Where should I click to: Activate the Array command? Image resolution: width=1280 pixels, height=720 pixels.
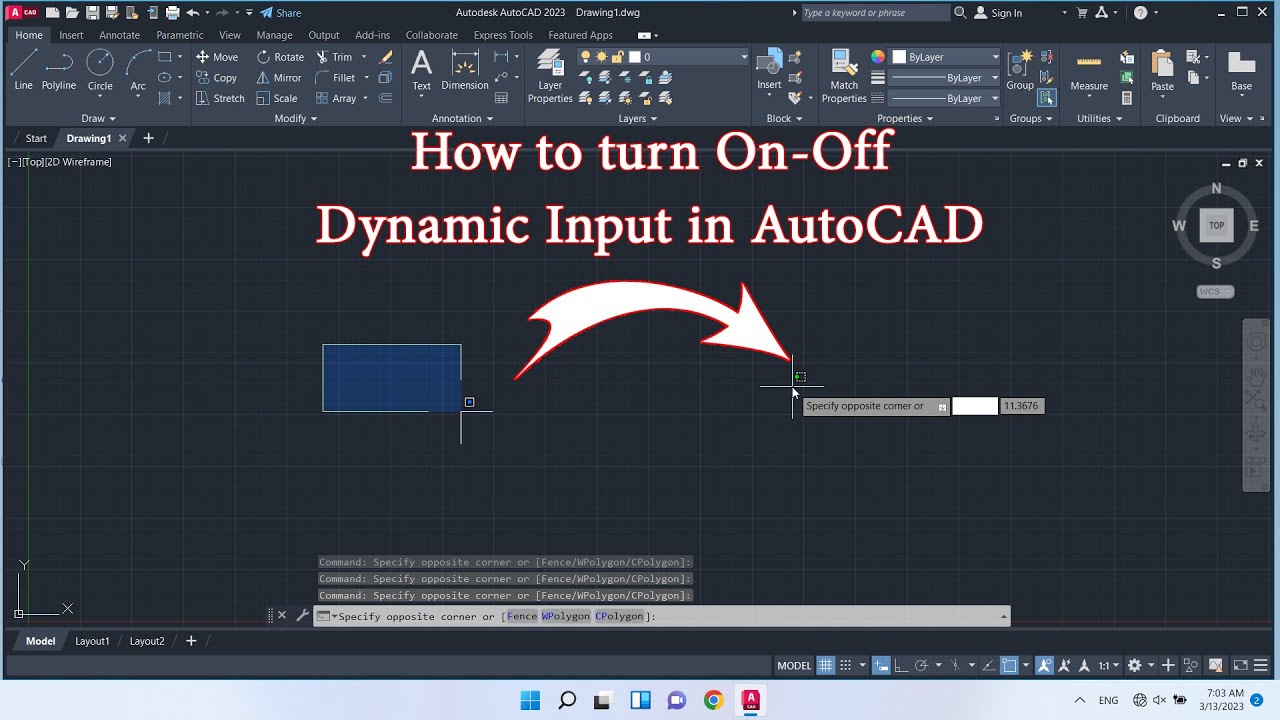click(336, 98)
